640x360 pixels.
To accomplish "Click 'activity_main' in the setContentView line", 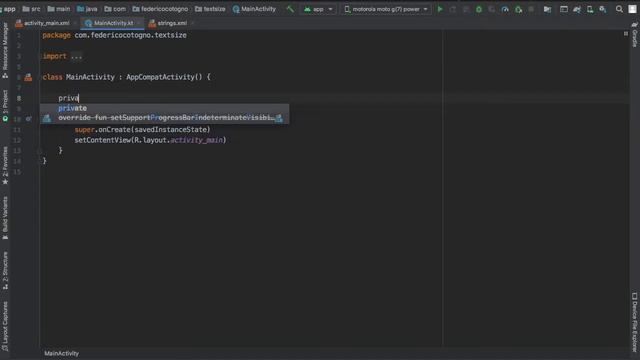I will [196, 140].
